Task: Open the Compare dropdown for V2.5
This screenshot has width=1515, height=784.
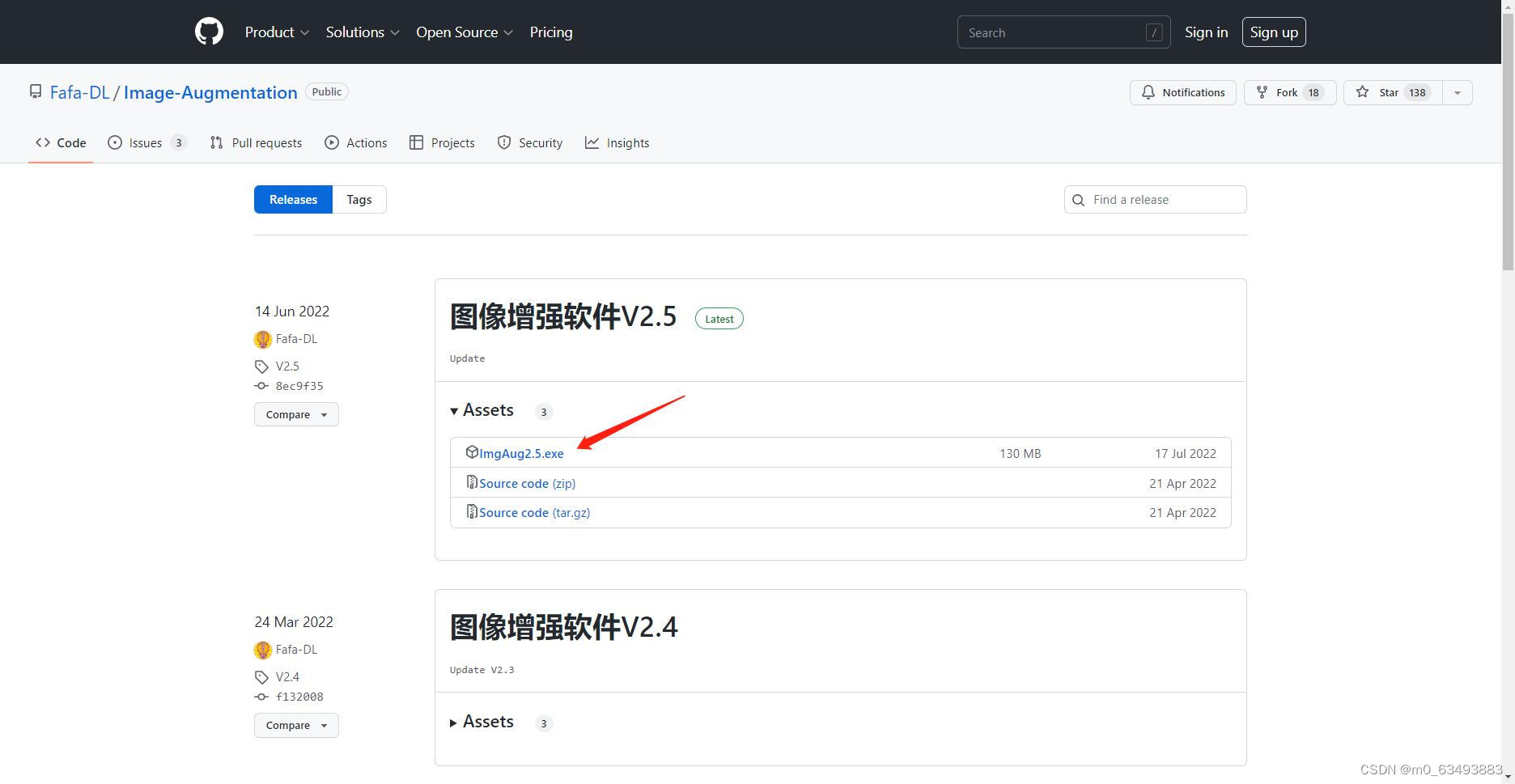Action: click(x=296, y=414)
